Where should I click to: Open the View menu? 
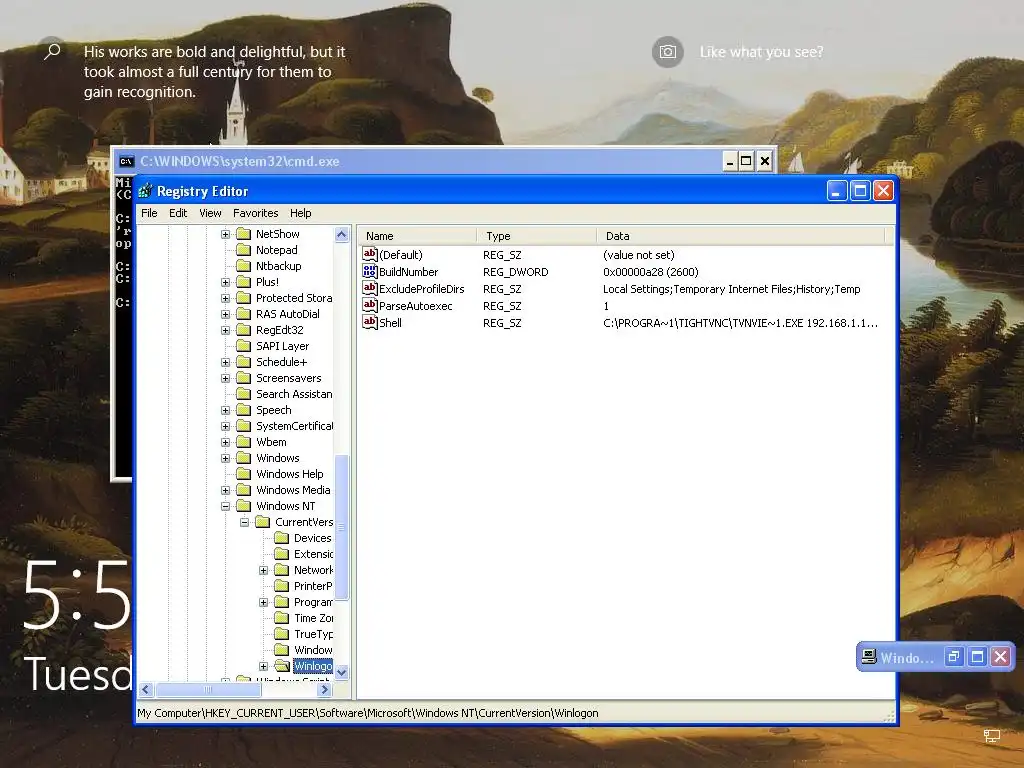[x=210, y=213]
